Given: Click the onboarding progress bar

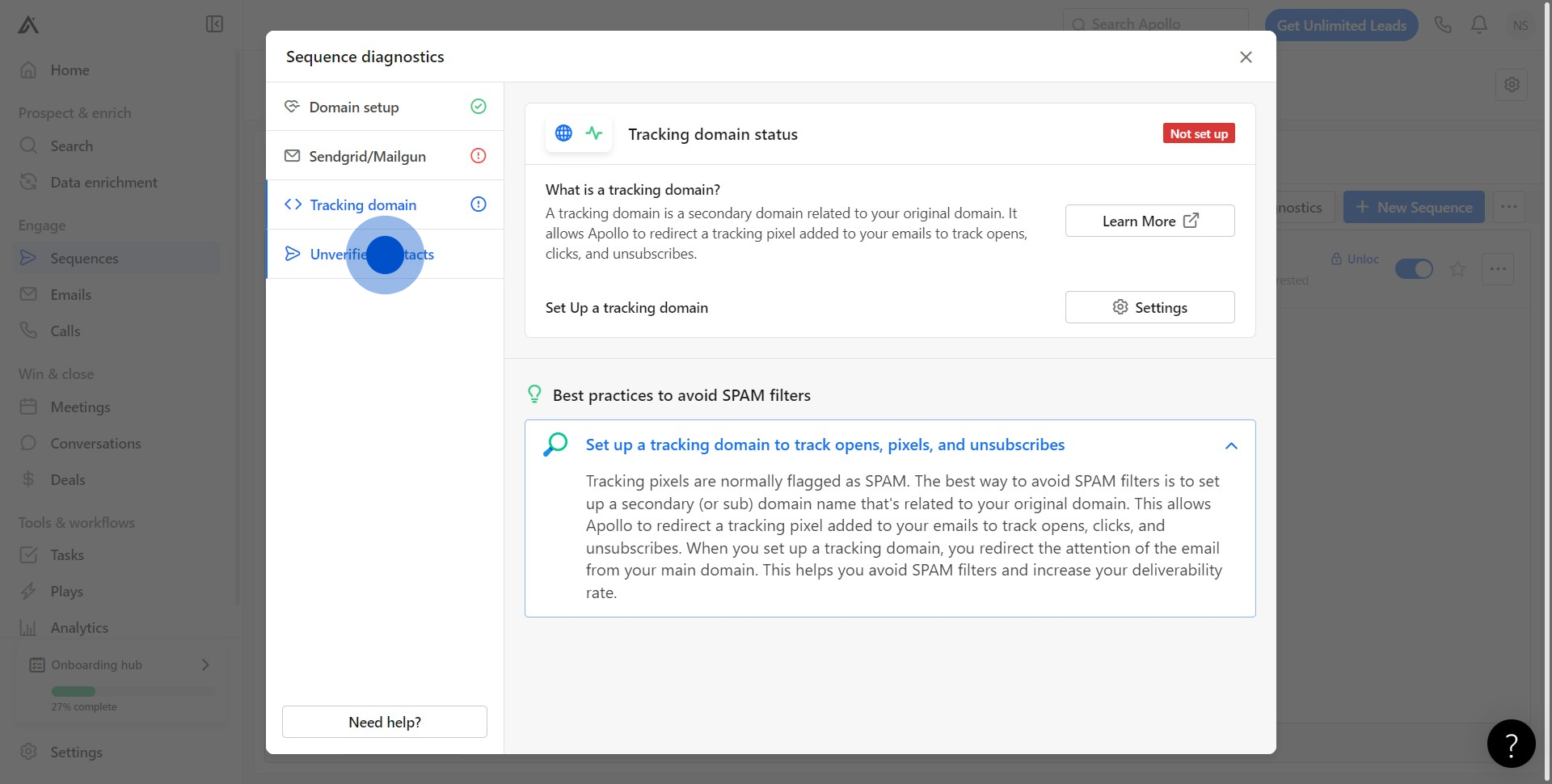Looking at the screenshot, I should (x=133, y=691).
